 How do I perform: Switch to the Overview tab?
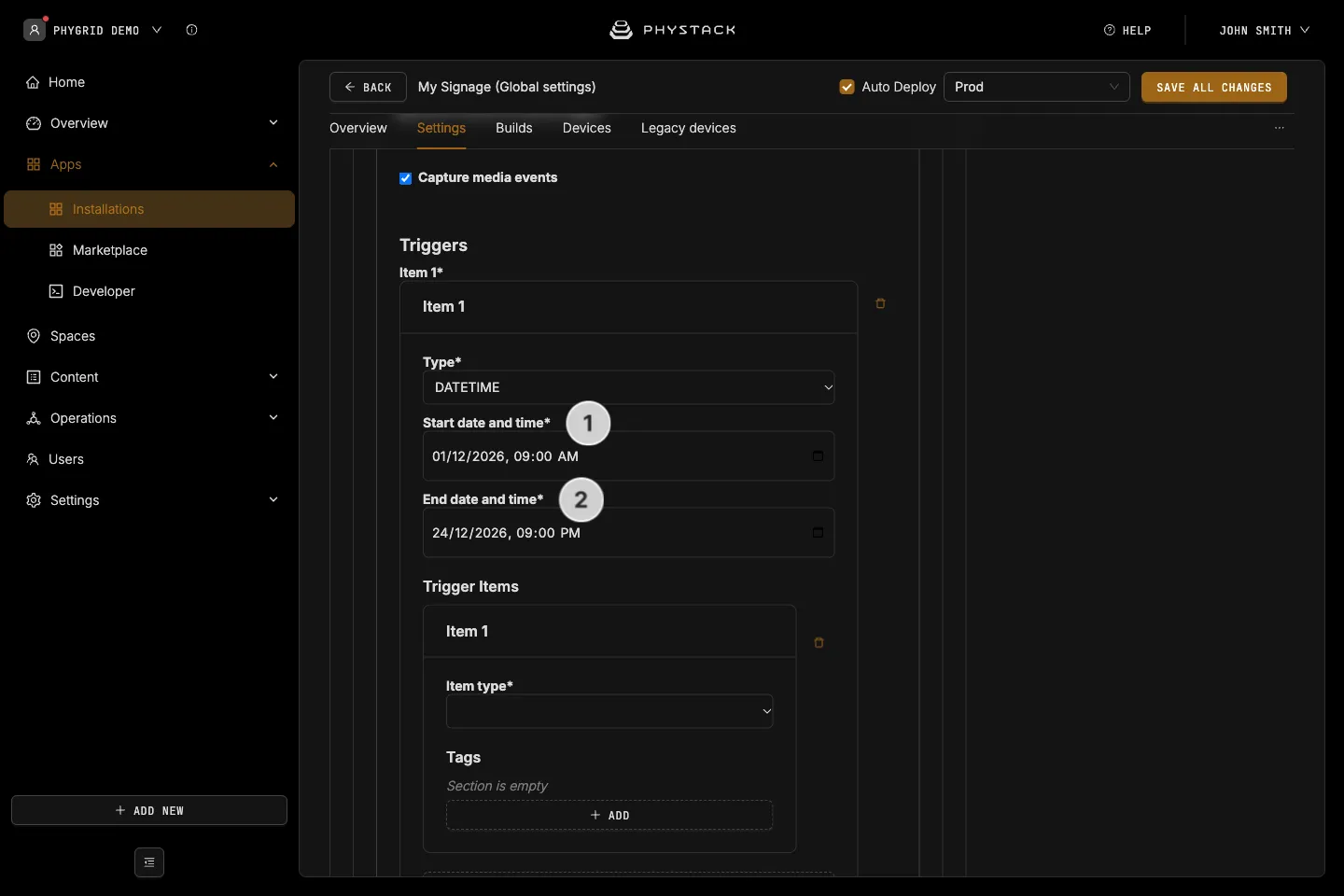(358, 128)
